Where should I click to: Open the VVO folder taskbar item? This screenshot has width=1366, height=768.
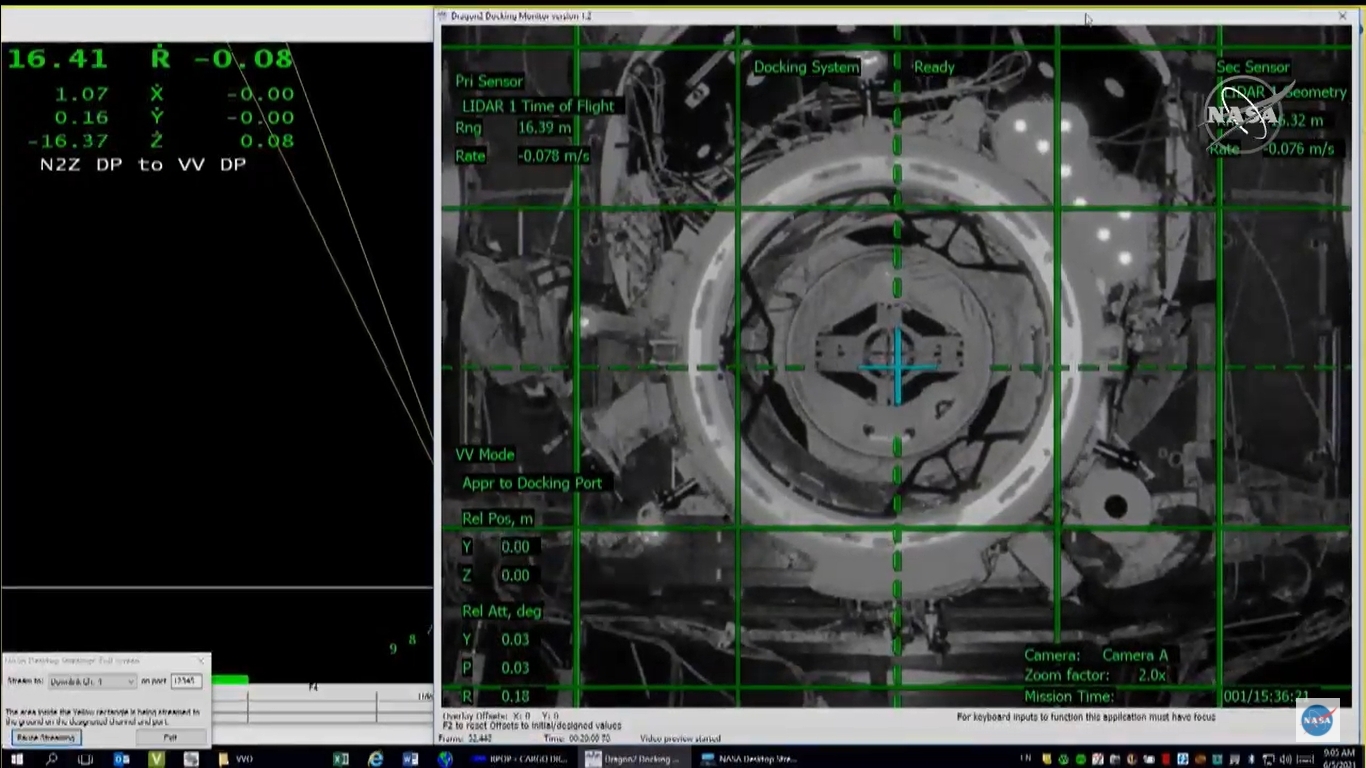pyautogui.click(x=236, y=759)
